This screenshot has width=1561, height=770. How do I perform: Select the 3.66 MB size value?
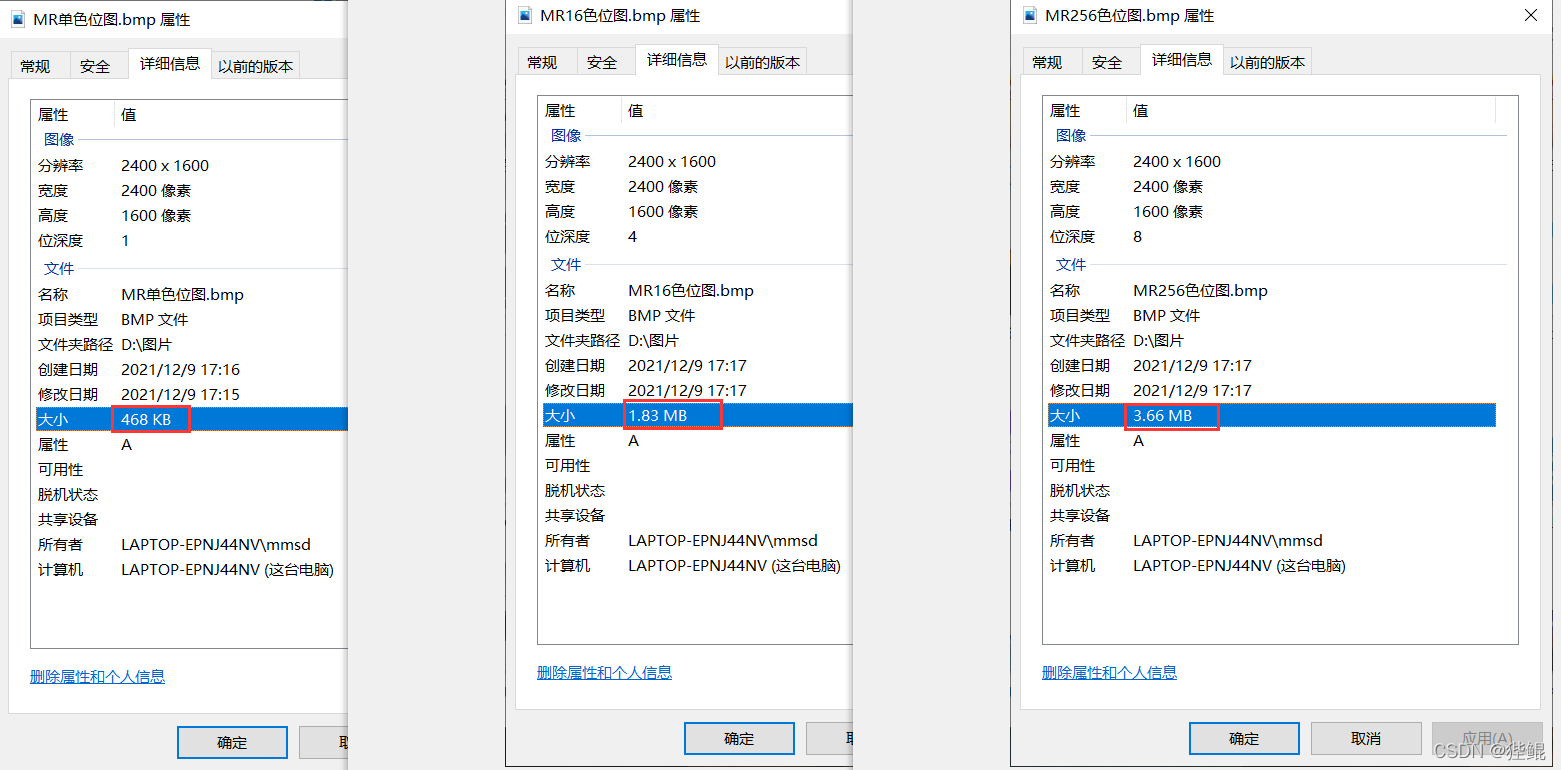pos(1162,416)
